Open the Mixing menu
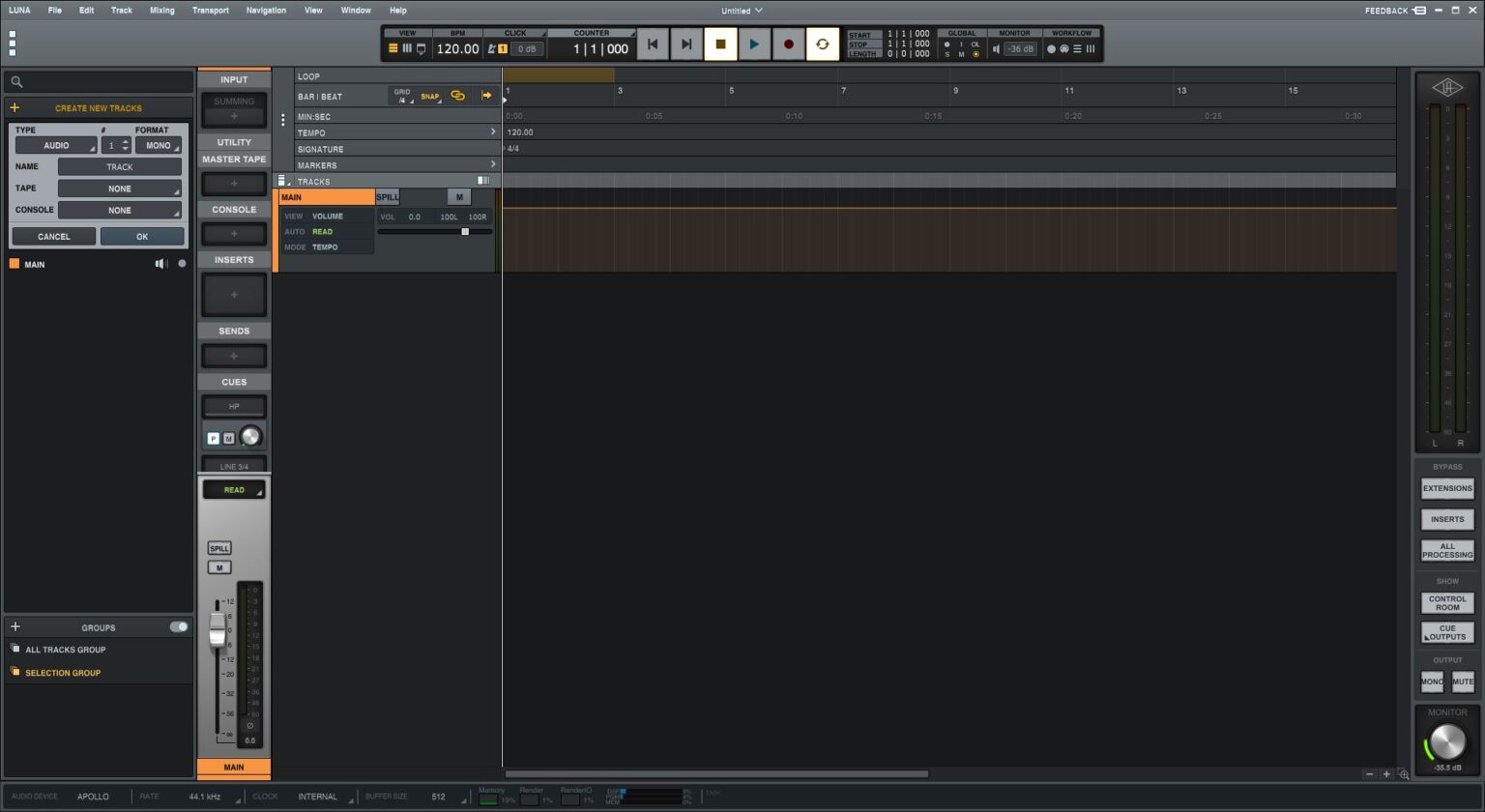Image resolution: width=1485 pixels, height=812 pixels. coord(161,10)
